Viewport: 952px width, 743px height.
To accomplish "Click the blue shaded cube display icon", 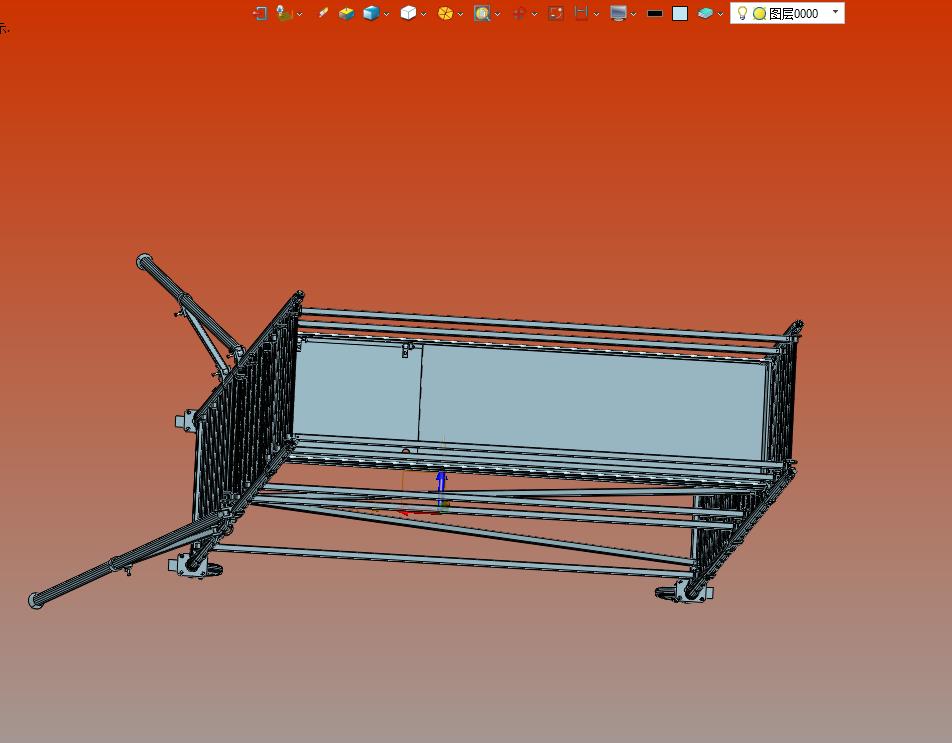I will 371,13.
